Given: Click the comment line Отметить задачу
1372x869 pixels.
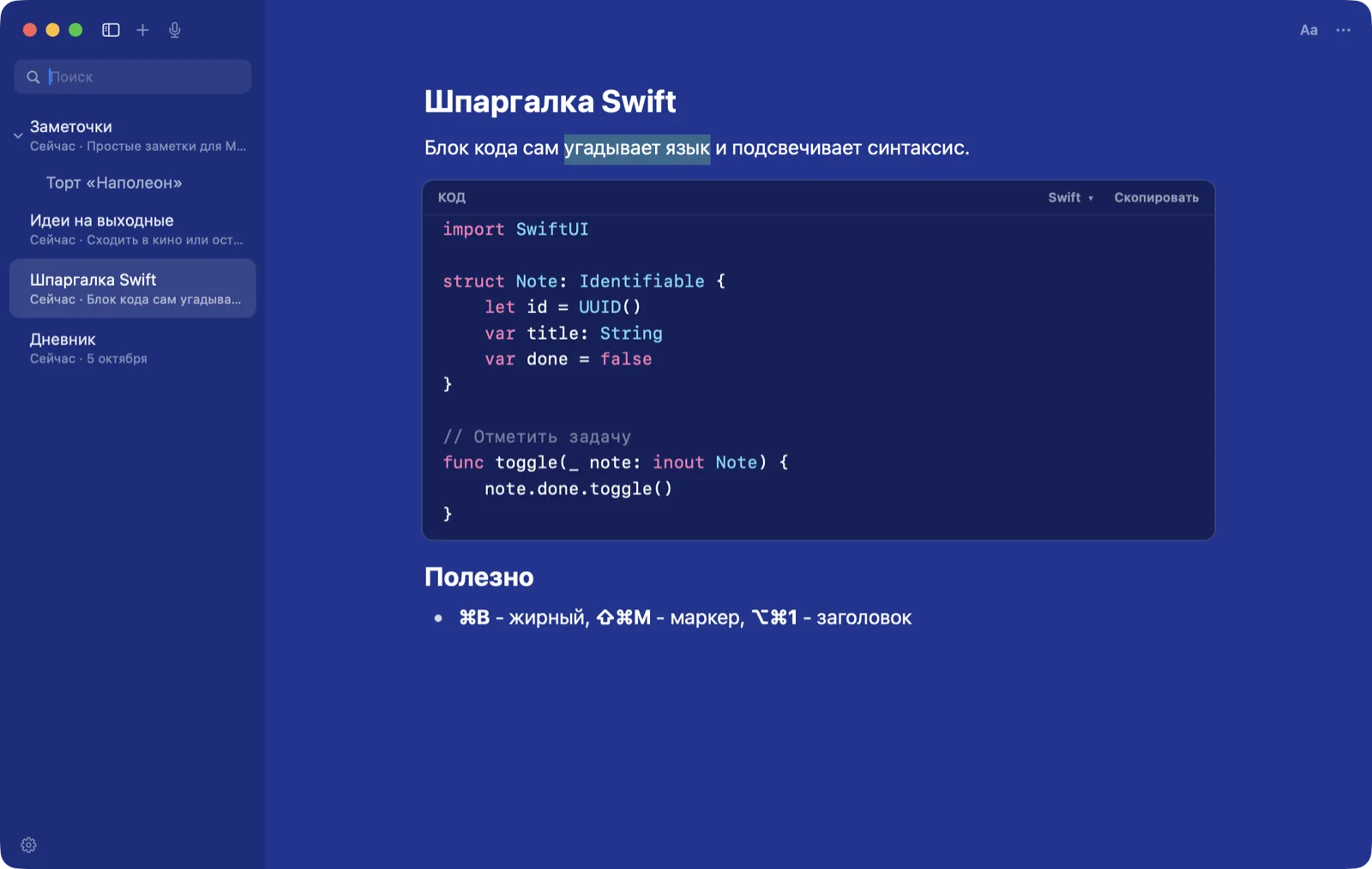Looking at the screenshot, I should [537, 437].
